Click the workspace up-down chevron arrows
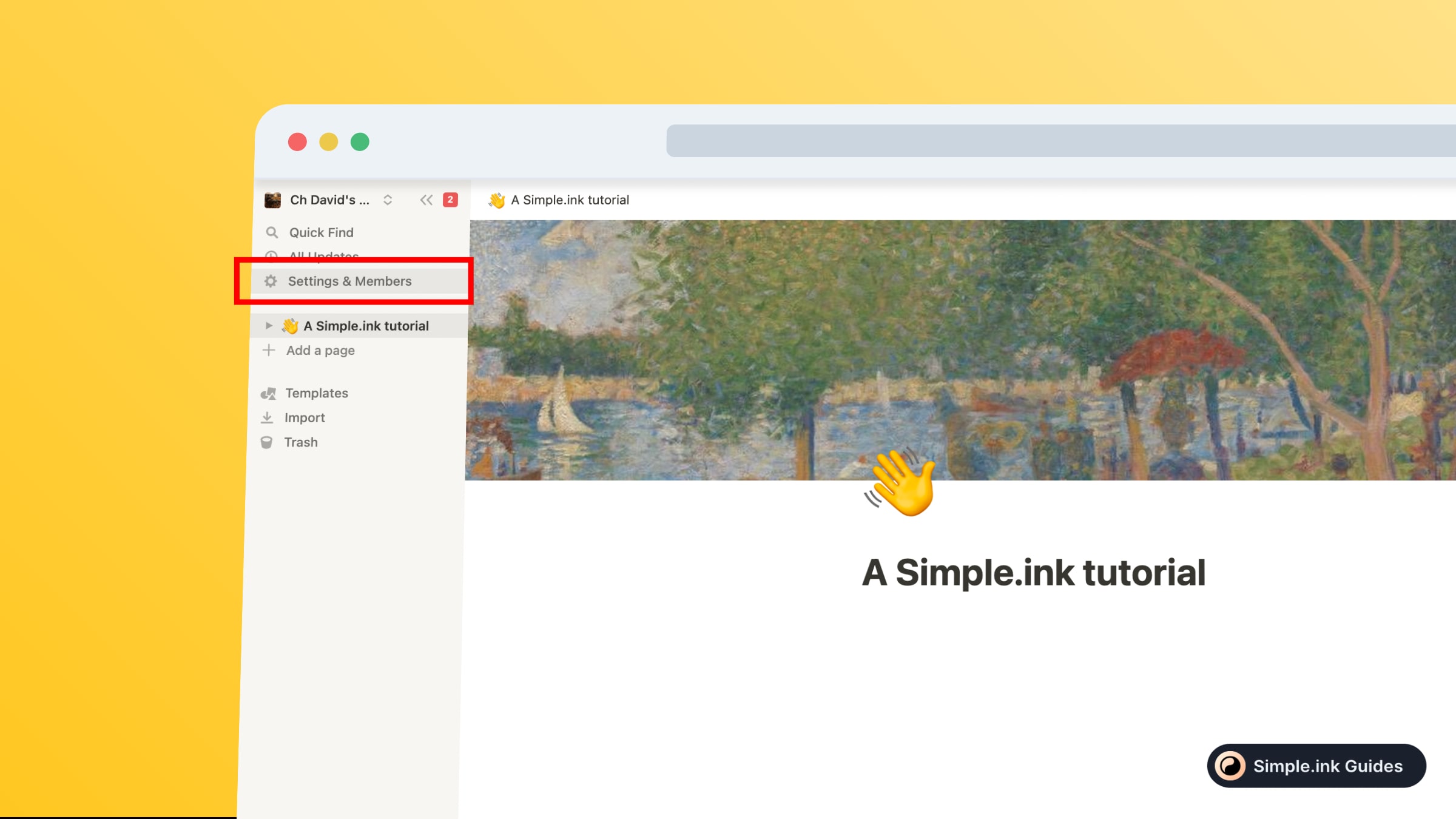 (x=388, y=200)
